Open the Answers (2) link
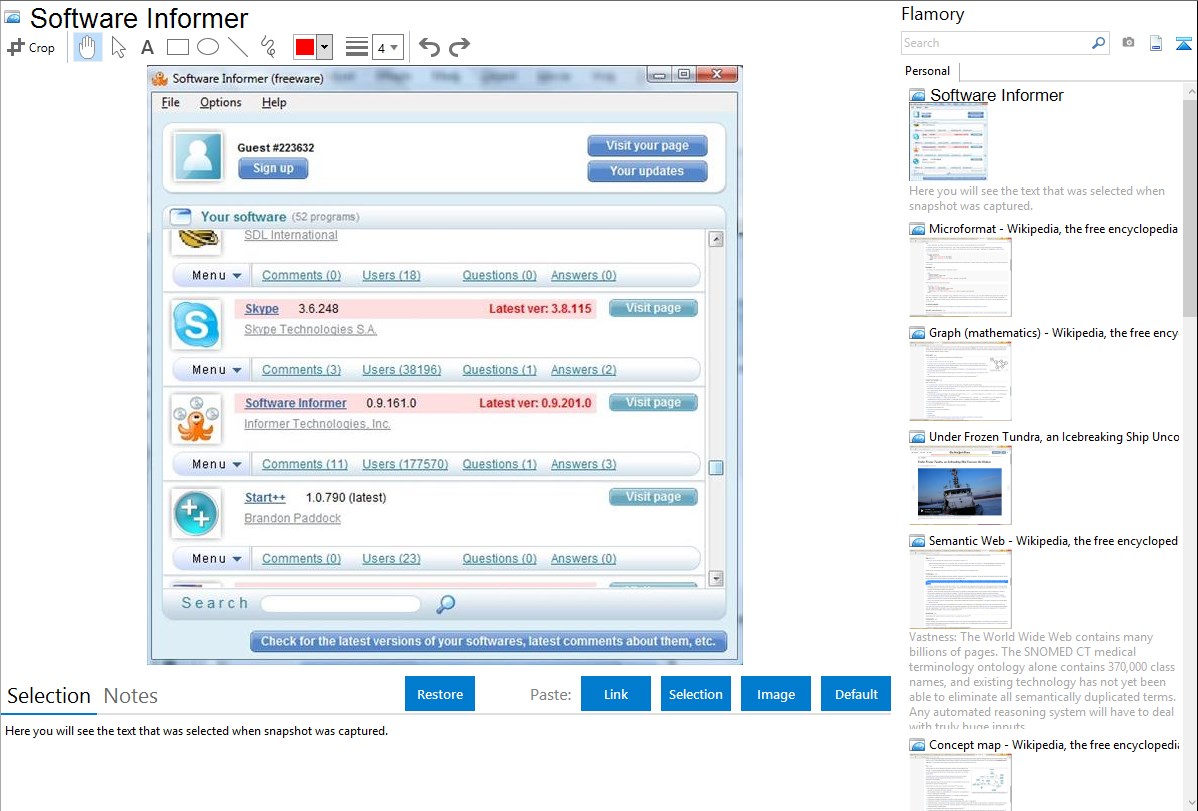Screen dimensions: 1198x811 click(584, 370)
